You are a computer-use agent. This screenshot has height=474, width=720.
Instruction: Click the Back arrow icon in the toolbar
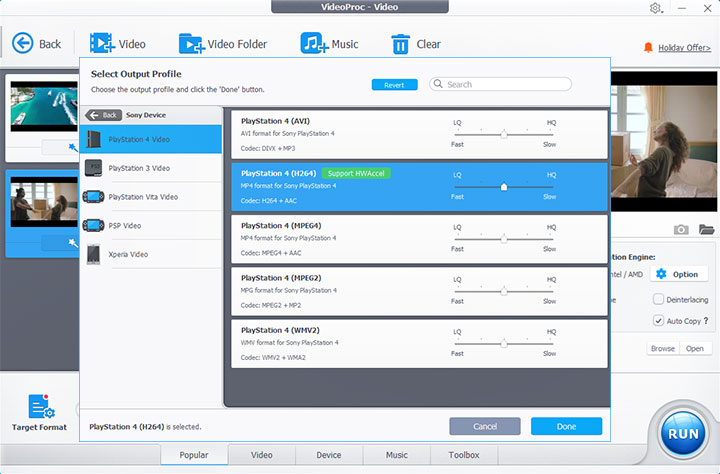click(x=22, y=43)
